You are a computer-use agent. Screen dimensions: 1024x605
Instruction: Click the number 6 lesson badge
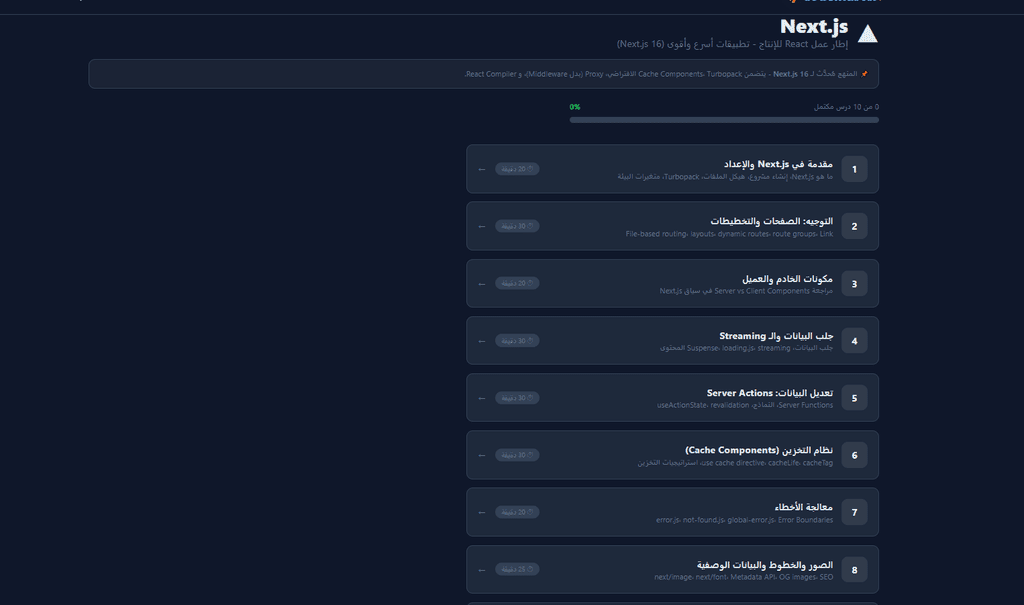coord(854,455)
